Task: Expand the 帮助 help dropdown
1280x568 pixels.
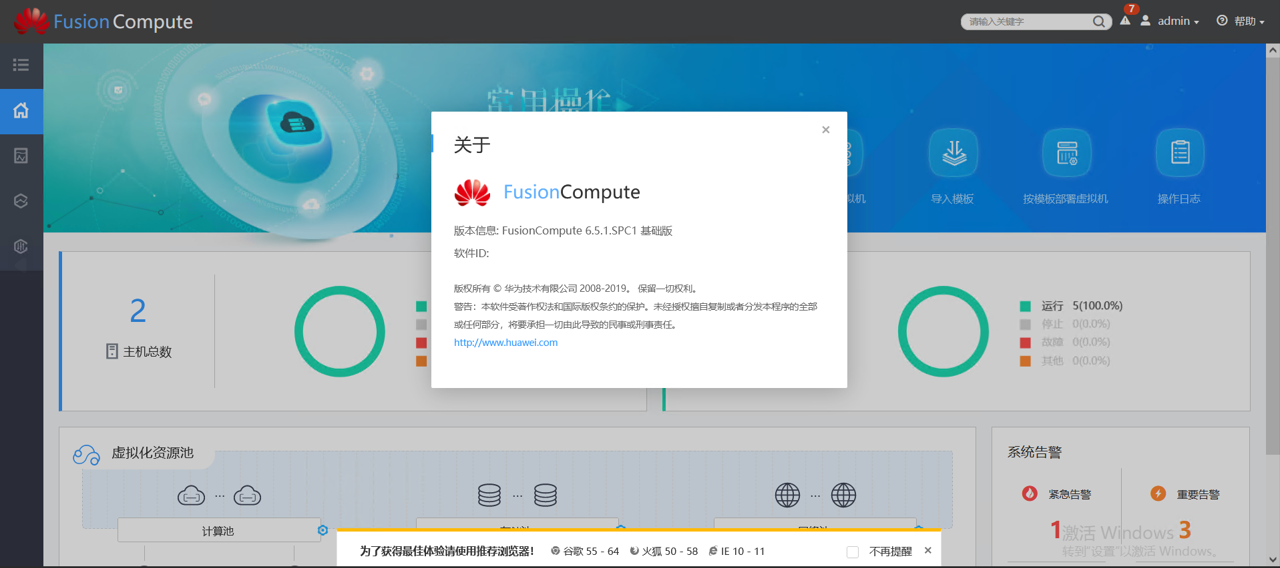Action: point(1249,21)
